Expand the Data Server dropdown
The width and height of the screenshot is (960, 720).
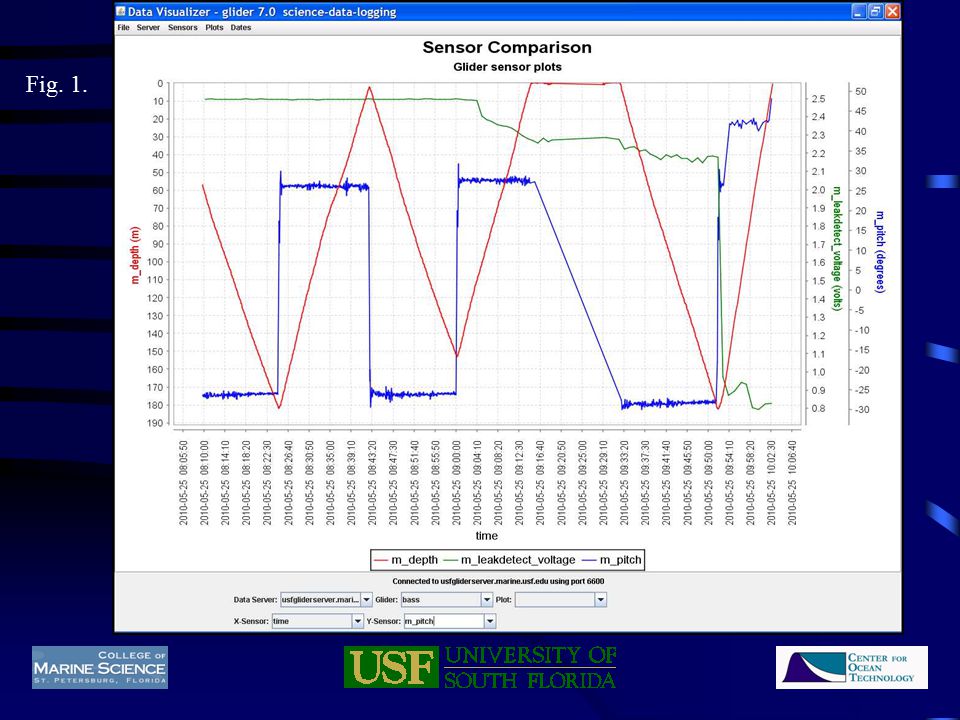(x=366, y=600)
